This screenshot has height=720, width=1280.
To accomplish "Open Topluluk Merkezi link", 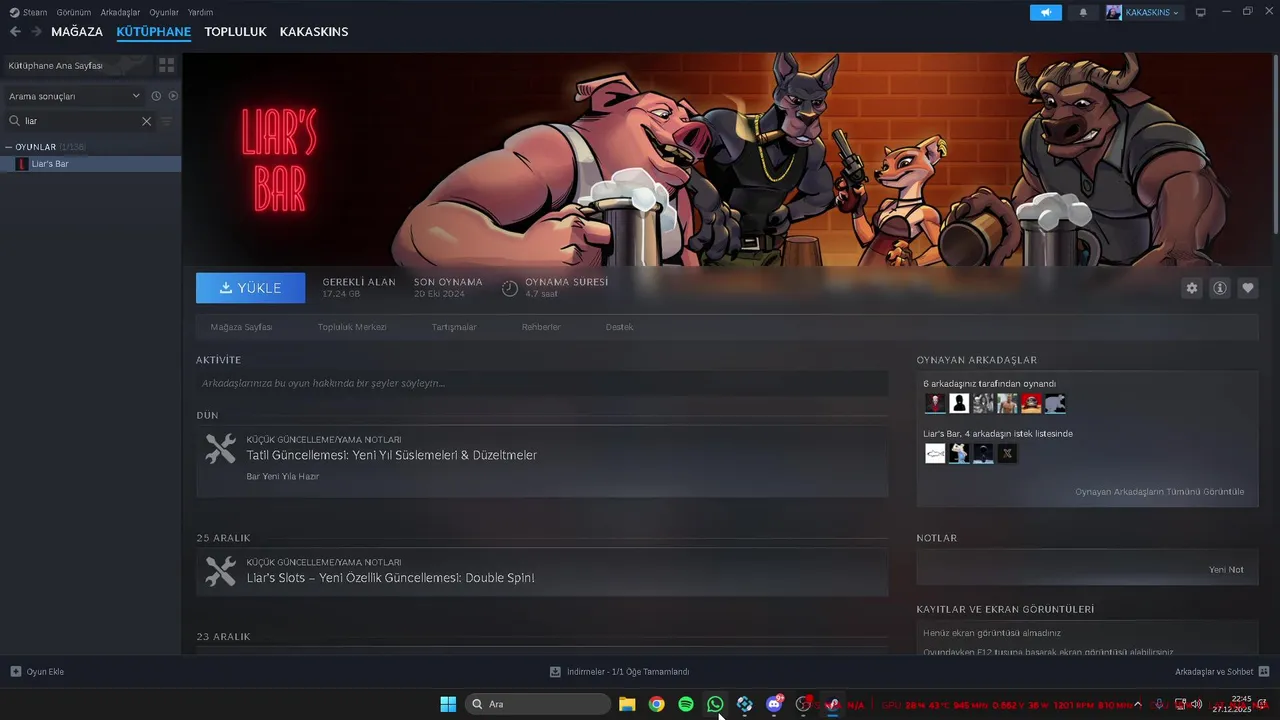I will pos(352,327).
